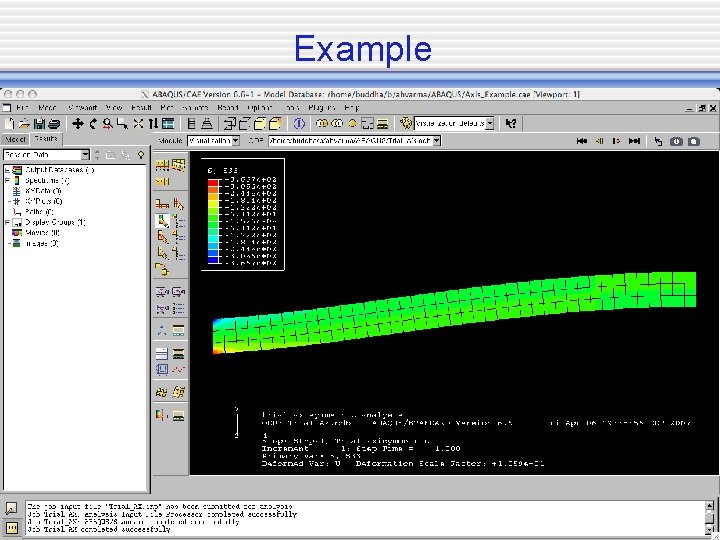Viewport: 720px width, 540px height.
Task: Select the Magnify view tool
Action: [x=107, y=123]
